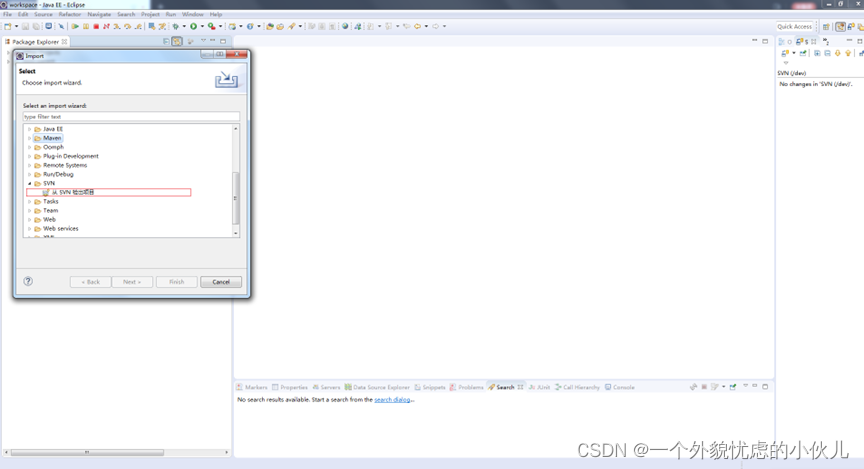864x469 pixels.
Task: Expand the Plug-in Development folder
Action: click(30, 157)
